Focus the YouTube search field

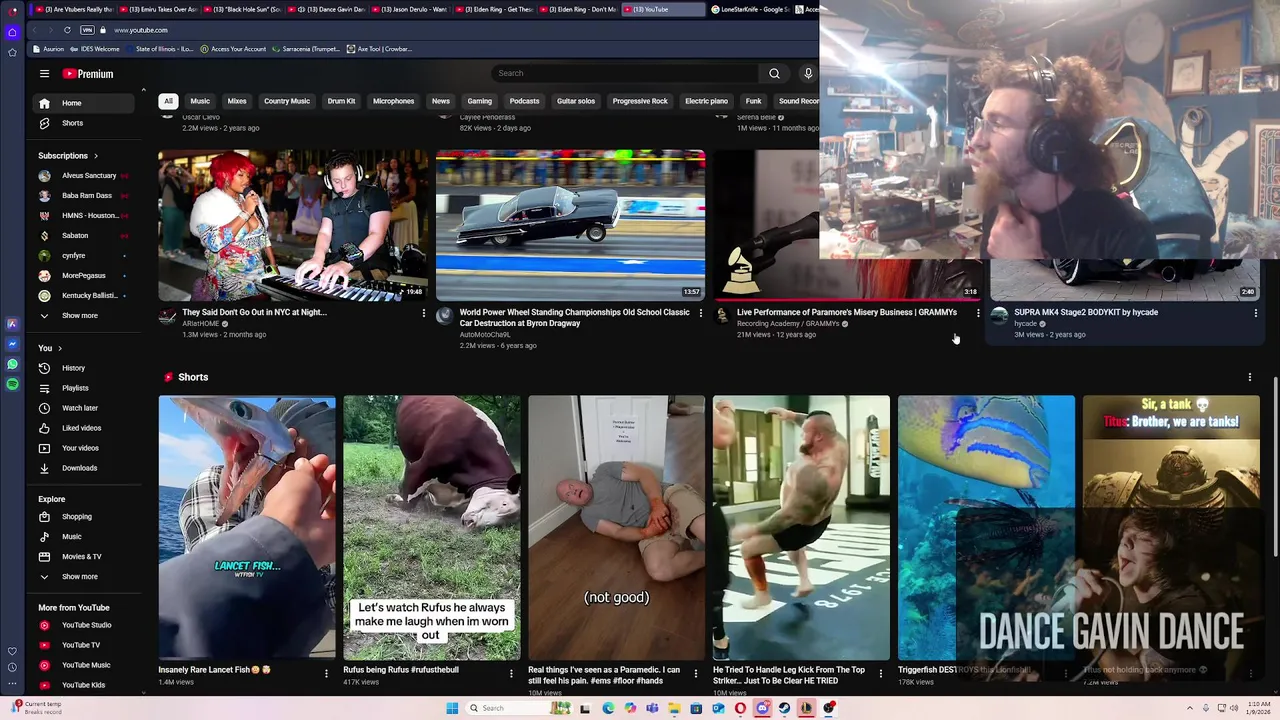[x=625, y=73]
